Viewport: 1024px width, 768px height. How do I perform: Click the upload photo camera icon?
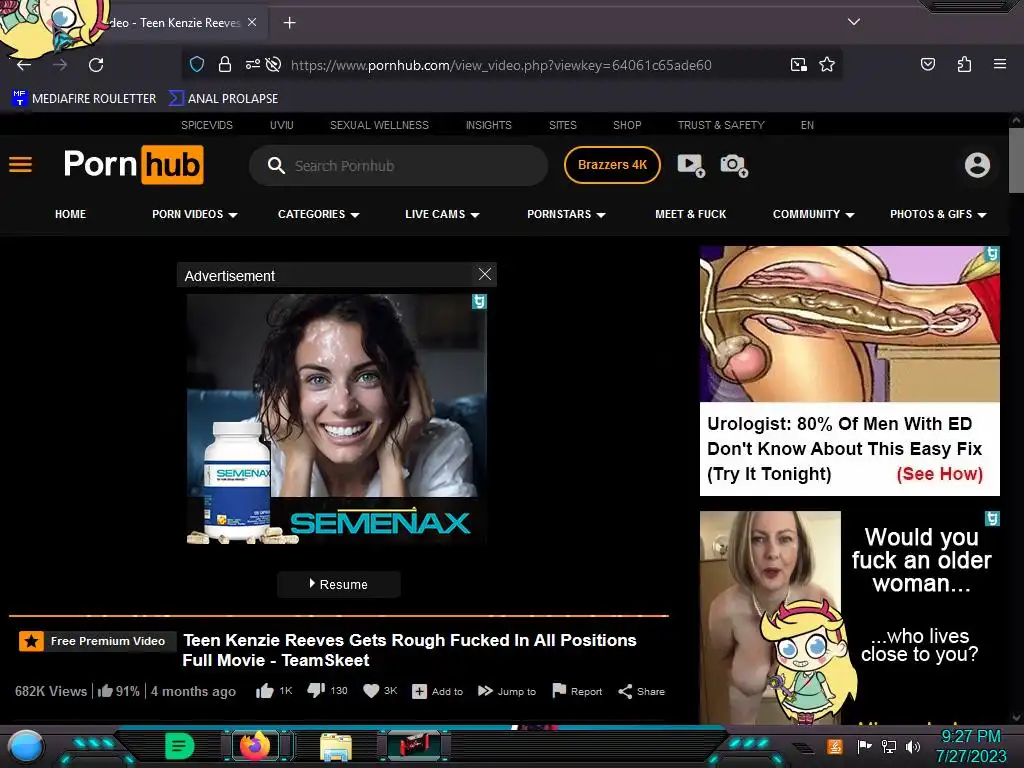(734, 165)
